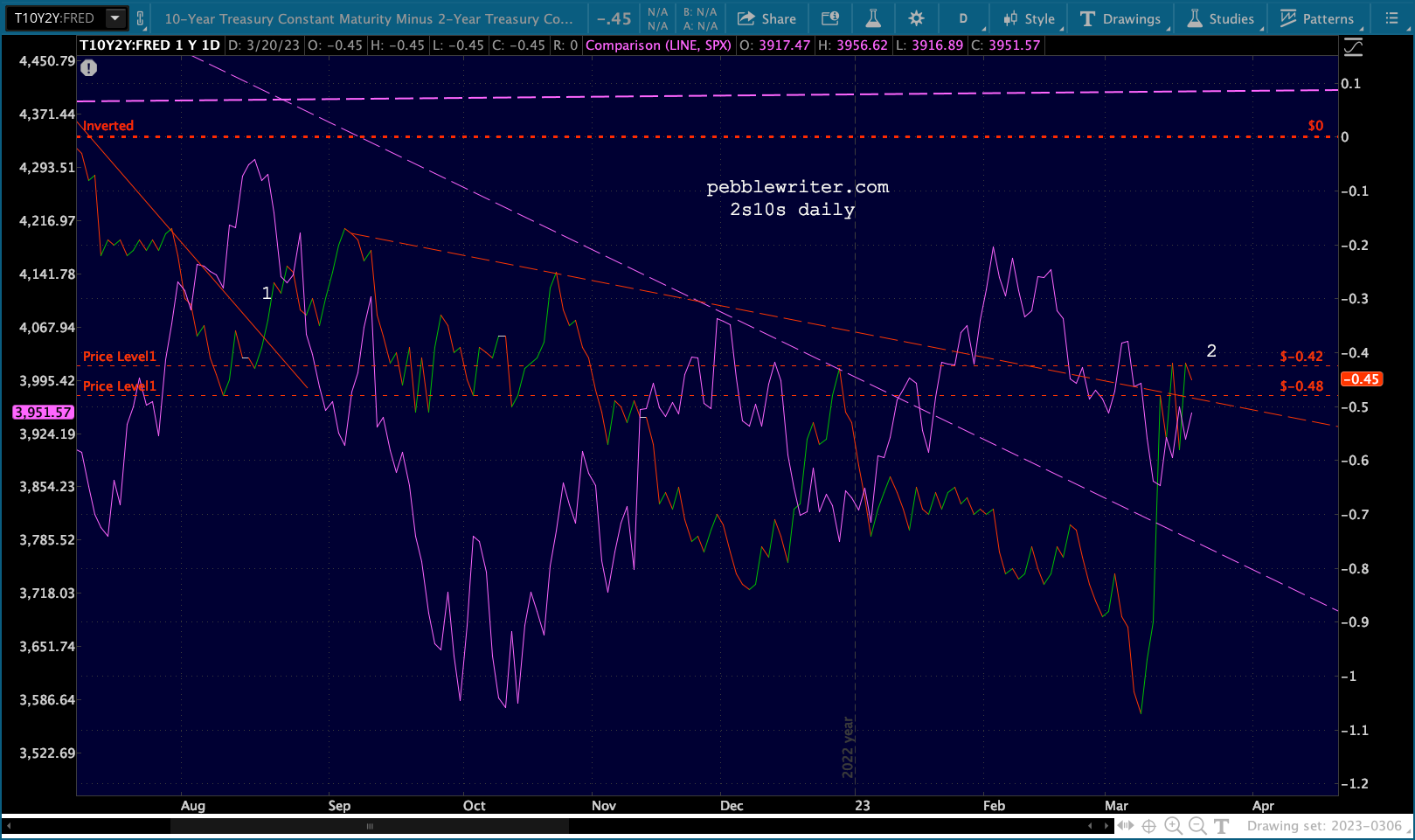The width and height of the screenshot is (1415, 840).
Task: Click the Share button
Action: 766,18
